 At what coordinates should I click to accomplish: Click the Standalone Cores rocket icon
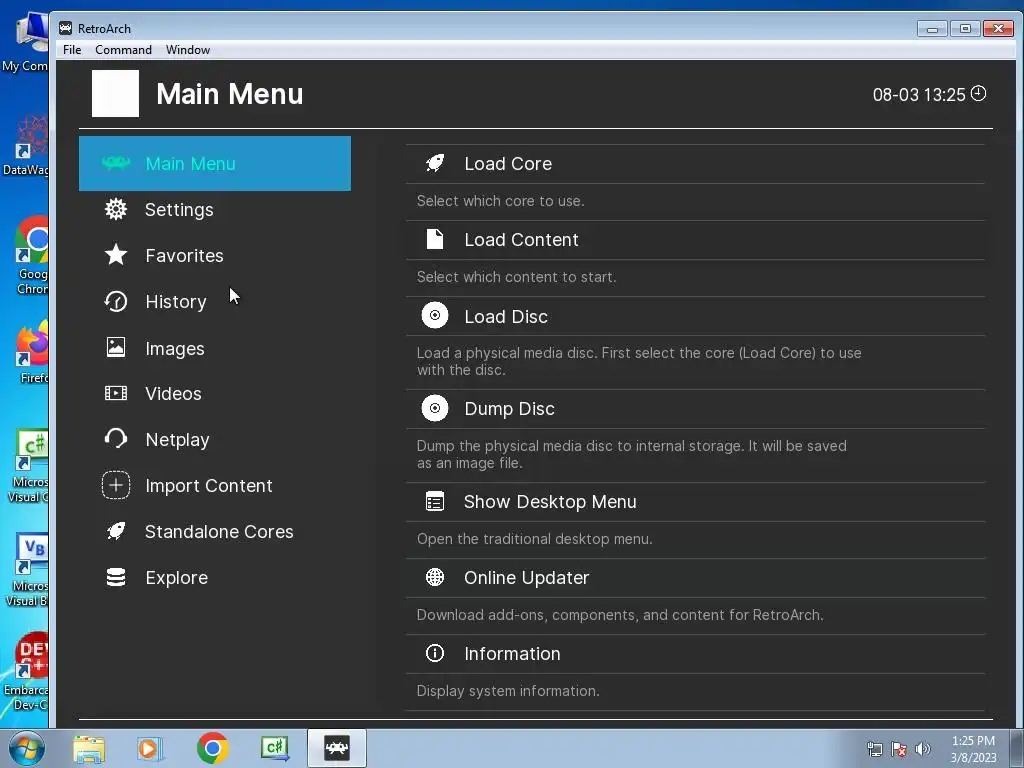coord(116,531)
